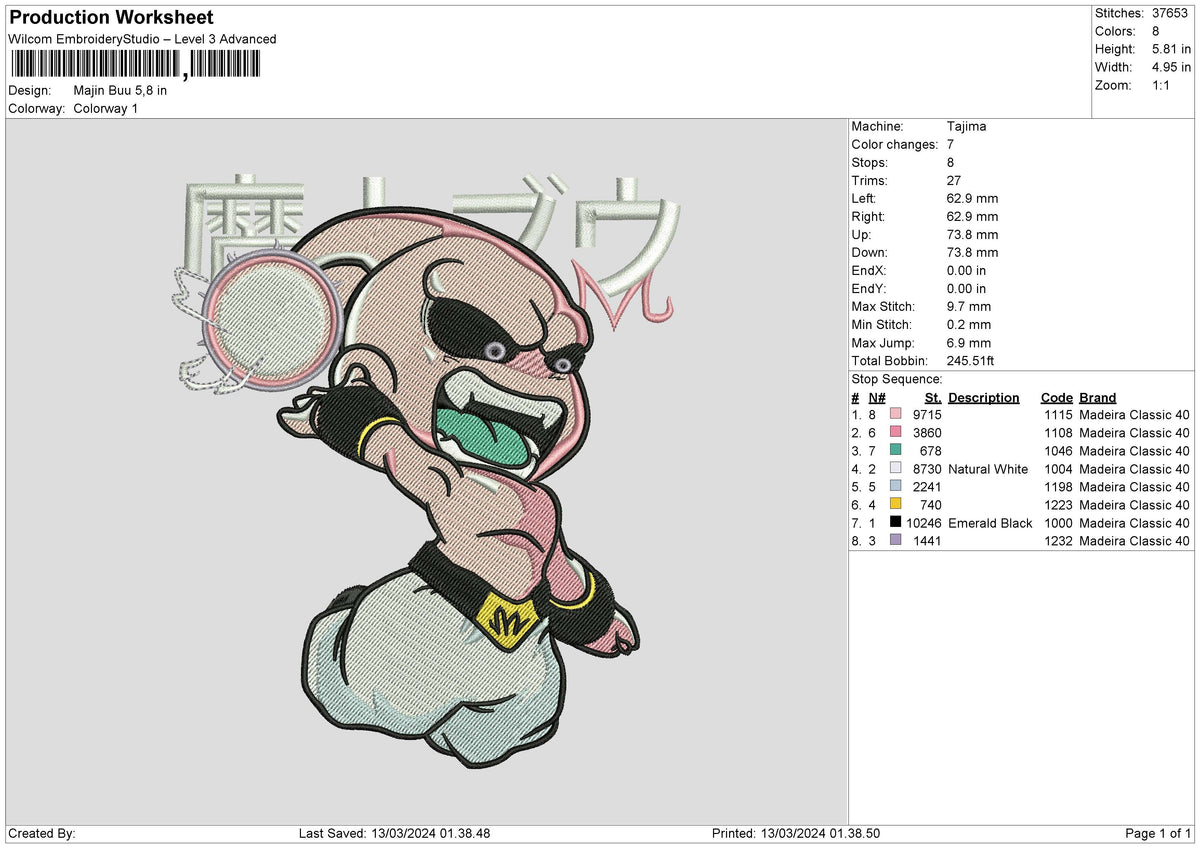Click the N# column header
1200x848 pixels.
tap(877, 397)
